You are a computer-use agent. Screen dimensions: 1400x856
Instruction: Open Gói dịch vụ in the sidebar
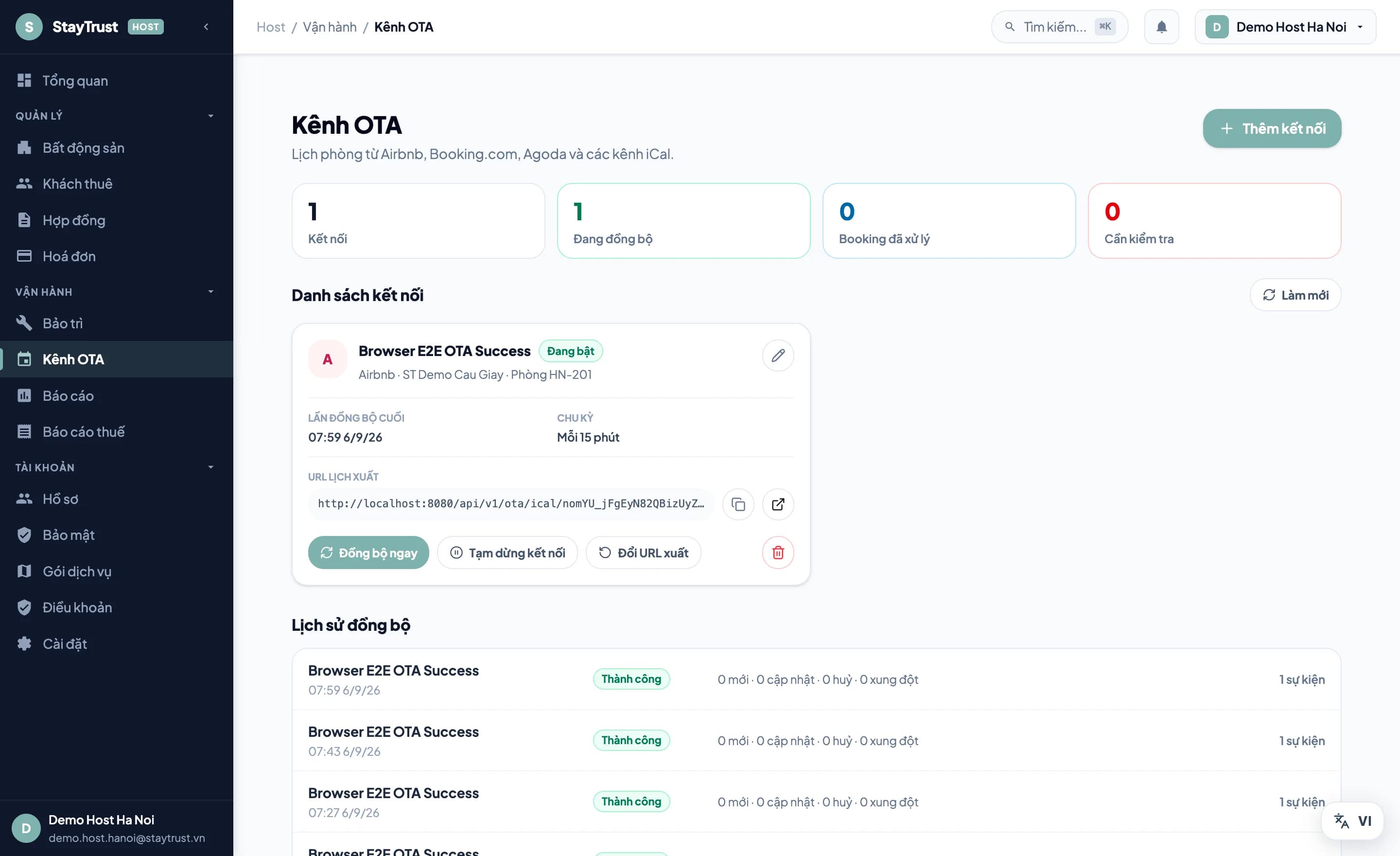[117, 571]
